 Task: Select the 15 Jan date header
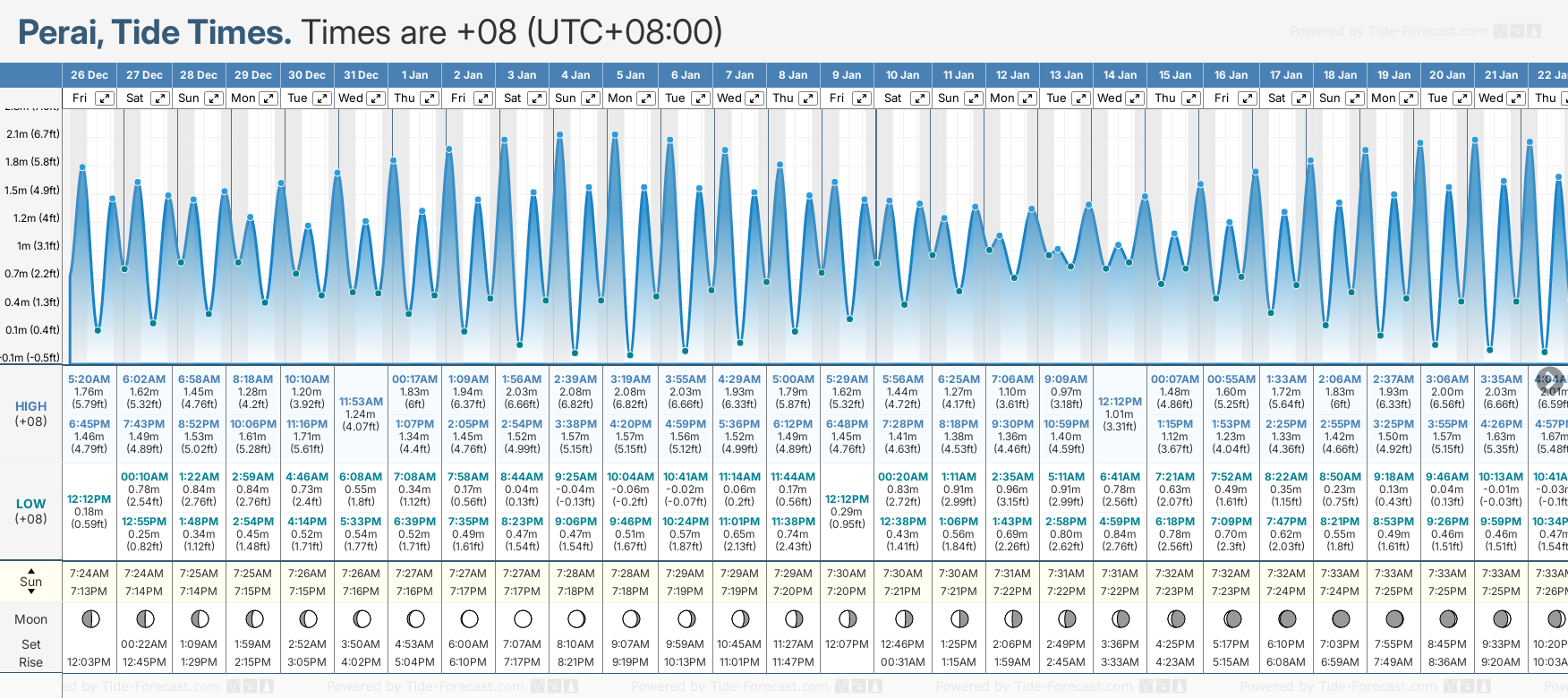(x=1175, y=75)
